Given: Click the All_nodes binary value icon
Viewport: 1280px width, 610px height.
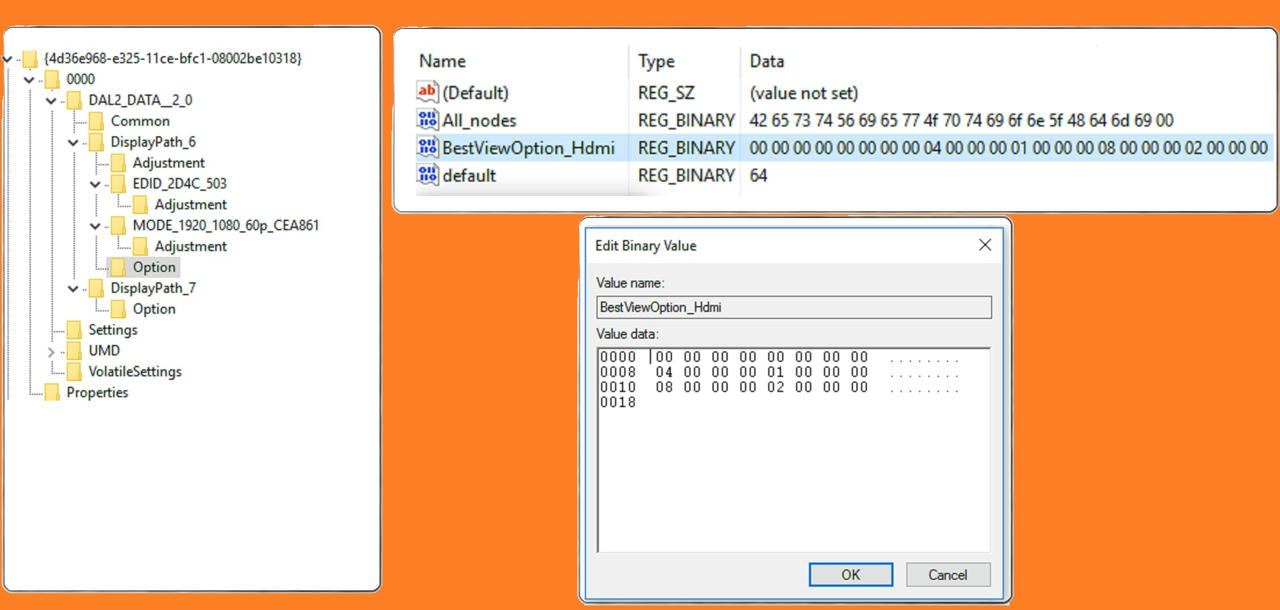Looking at the screenshot, I should [428, 120].
